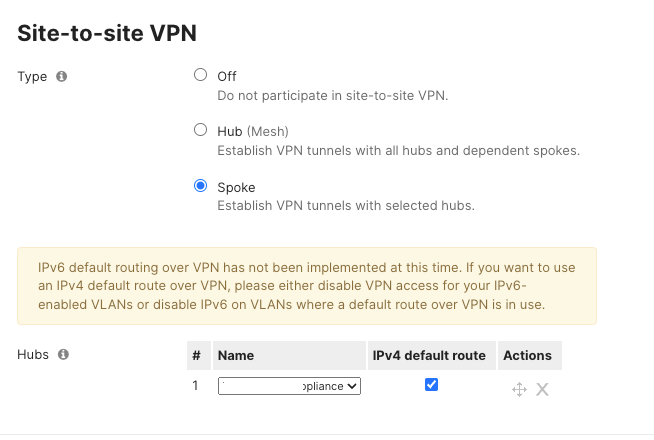Click the info icon next to Hubs
Viewport: 654px width, 440px height.
tap(63, 355)
